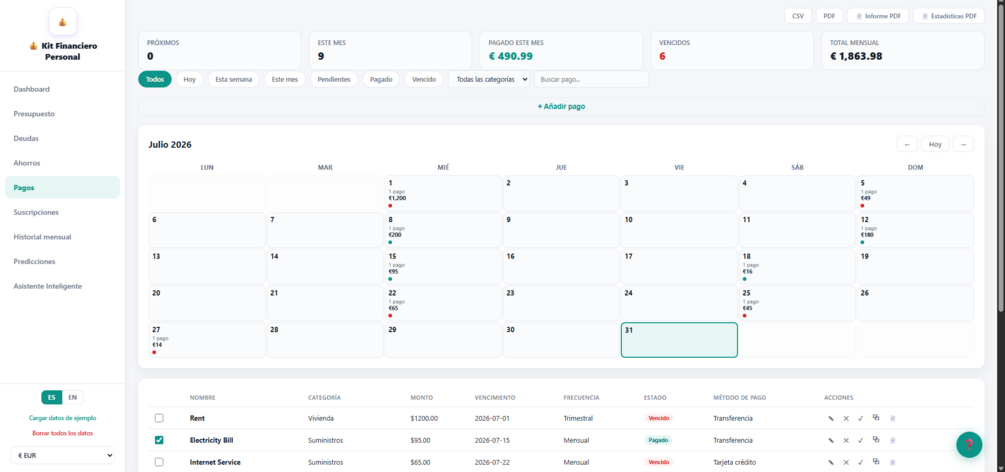Advance to next month with right arrow
Image resolution: width=1005 pixels, height=472 pixels.
coord(963,144)
